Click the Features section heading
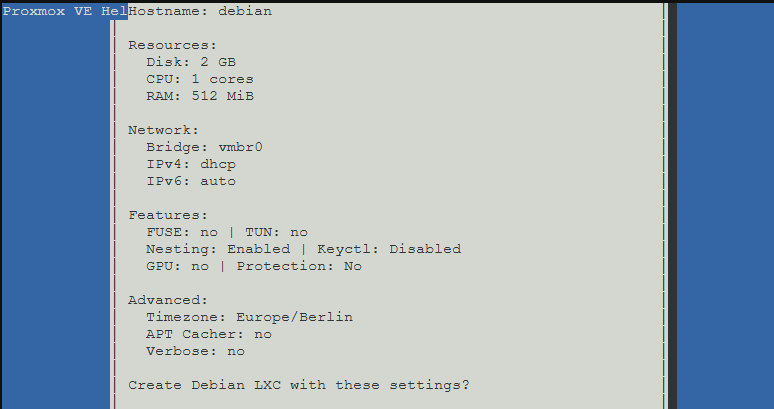Image resolution: width=774 pixels, height=409 pixels. [x=168, y=215]
